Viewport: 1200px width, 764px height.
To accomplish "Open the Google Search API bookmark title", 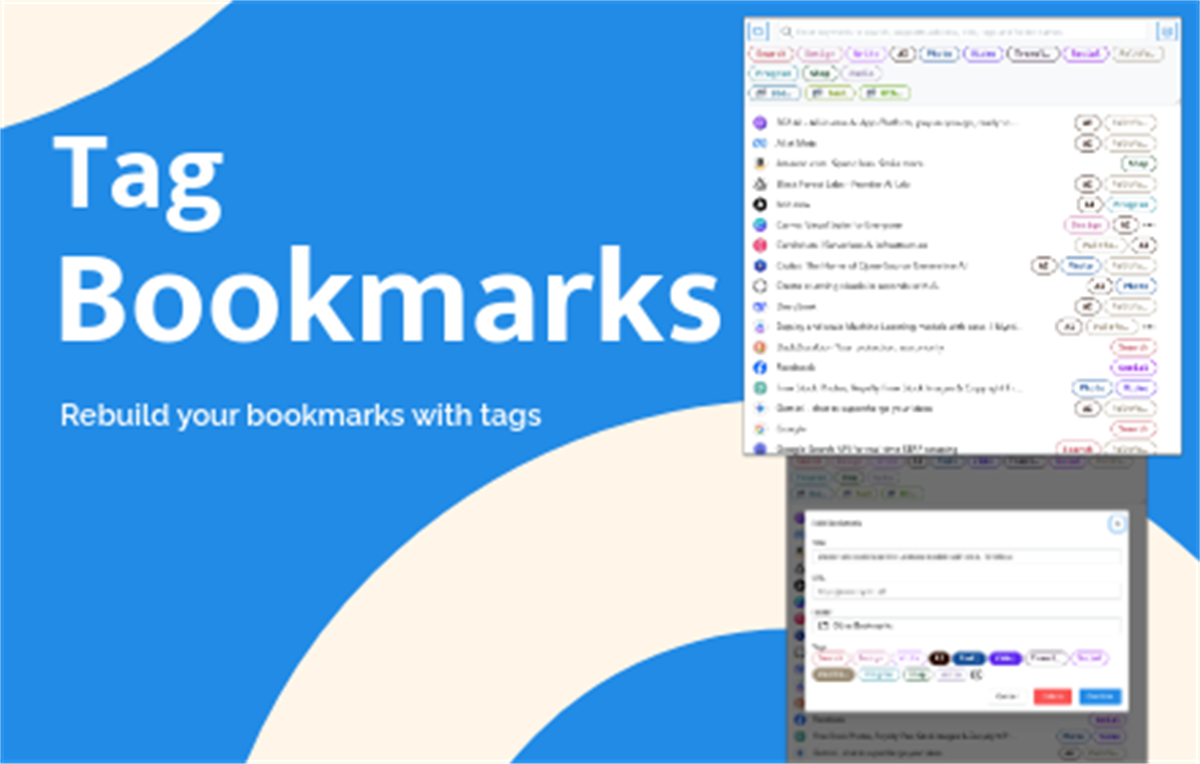I will (x=866, y=449).
